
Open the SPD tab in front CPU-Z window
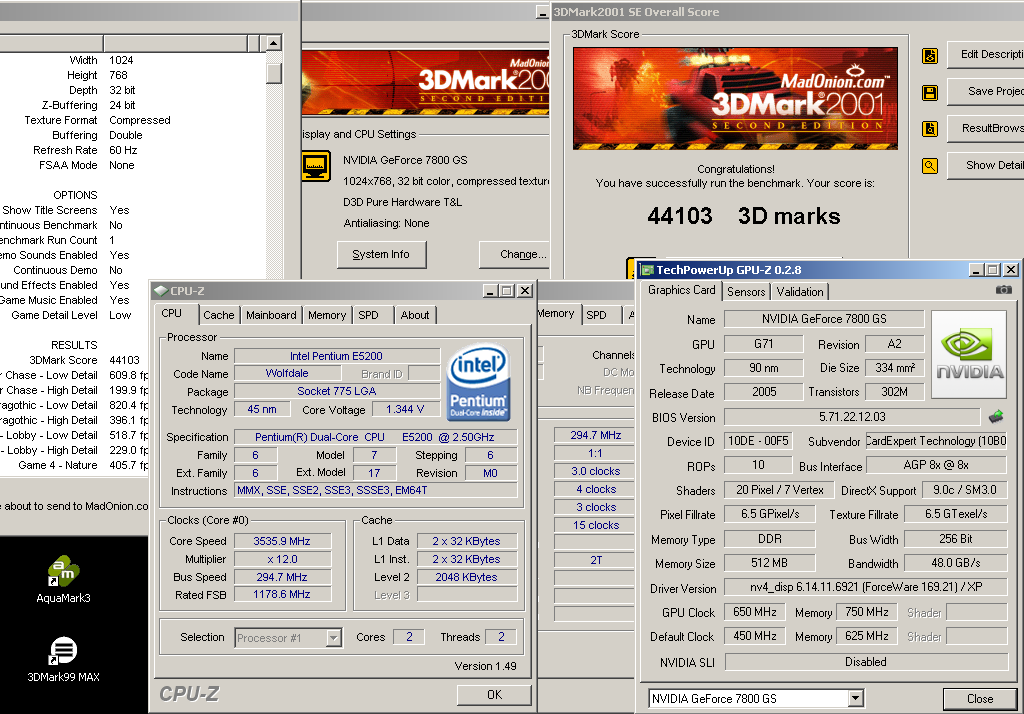(368, 315)
